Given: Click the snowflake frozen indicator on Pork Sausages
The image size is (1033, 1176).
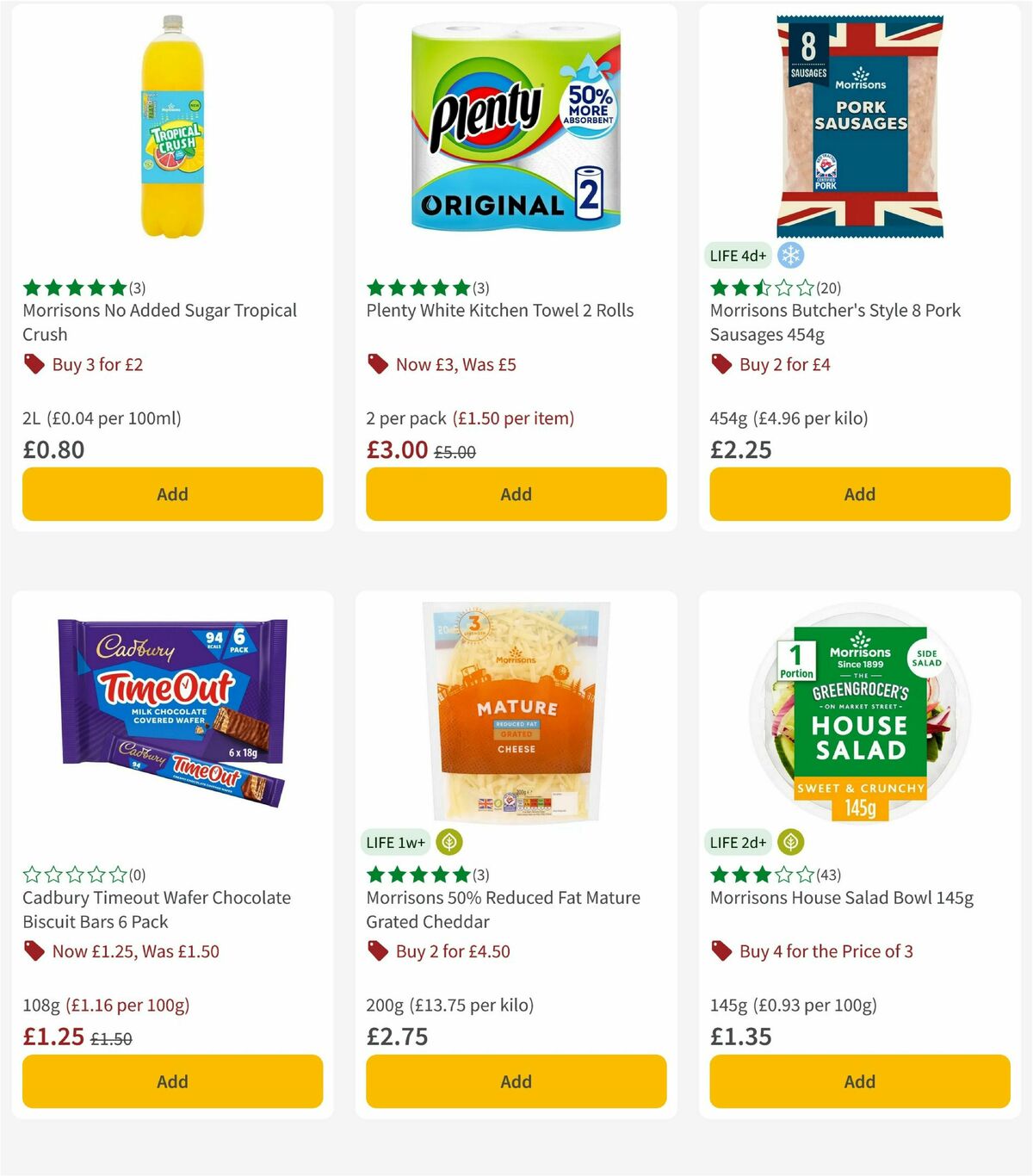Looking at the screenshot, I should [x=790, y=256].
